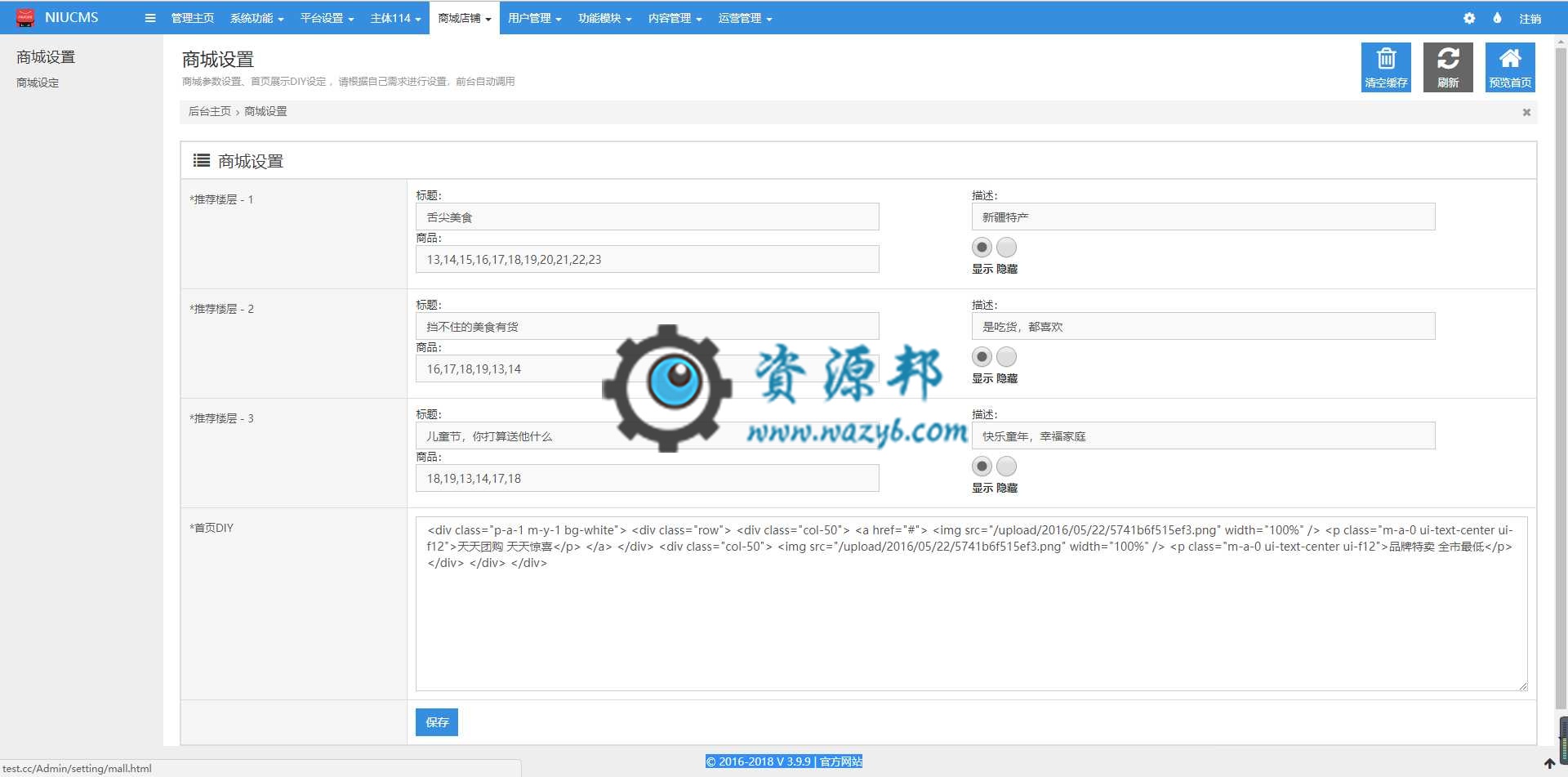Open the 预览首页 home icon

point(1509,60)
